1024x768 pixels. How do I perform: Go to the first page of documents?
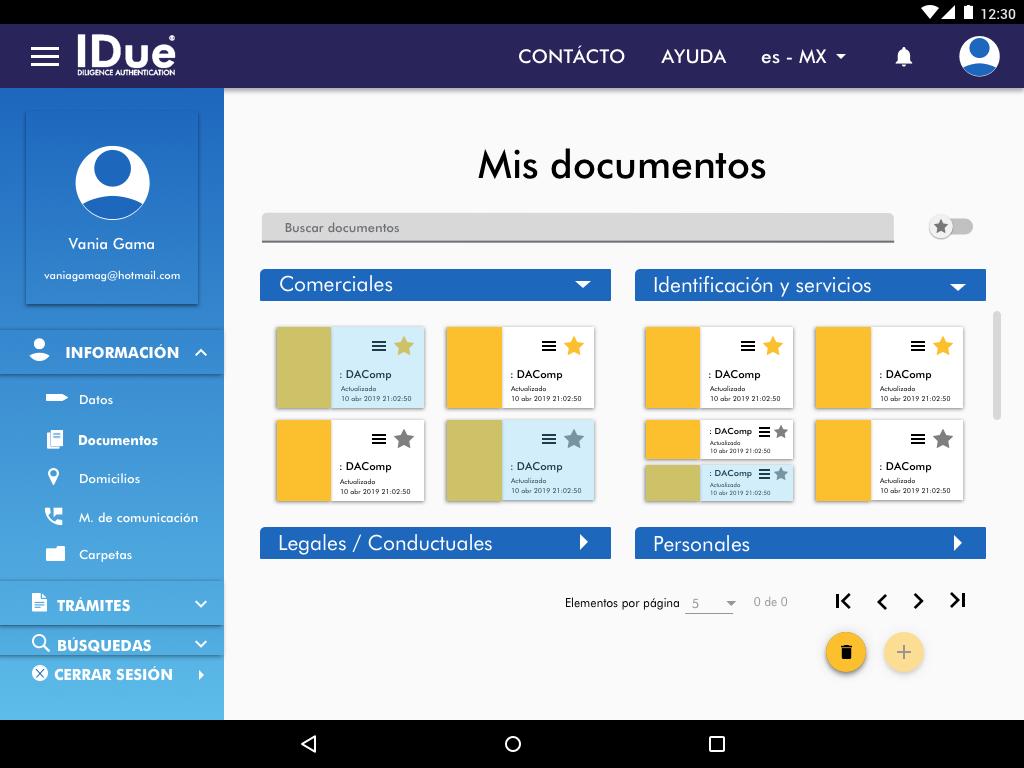843,601
